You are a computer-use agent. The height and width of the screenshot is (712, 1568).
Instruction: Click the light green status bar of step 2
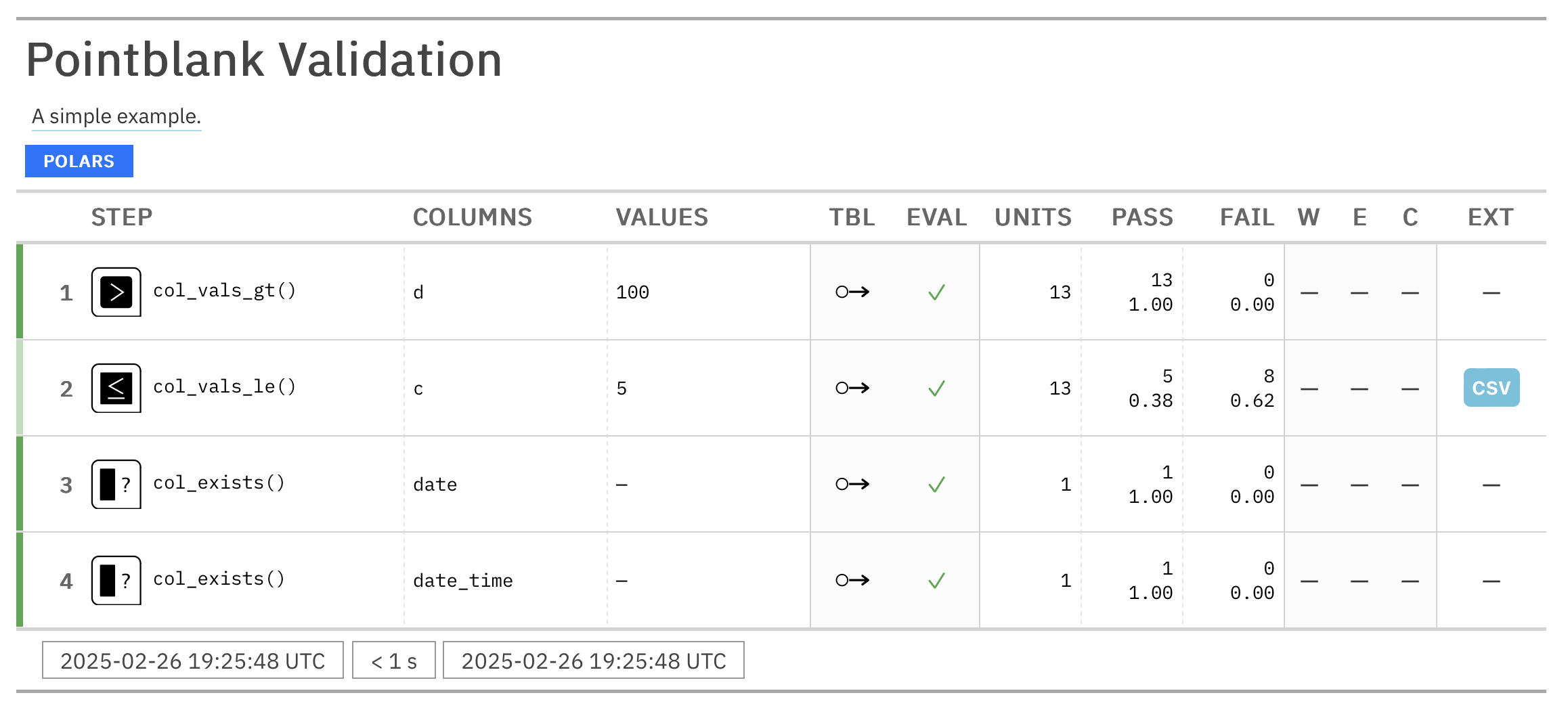[20, 388]
